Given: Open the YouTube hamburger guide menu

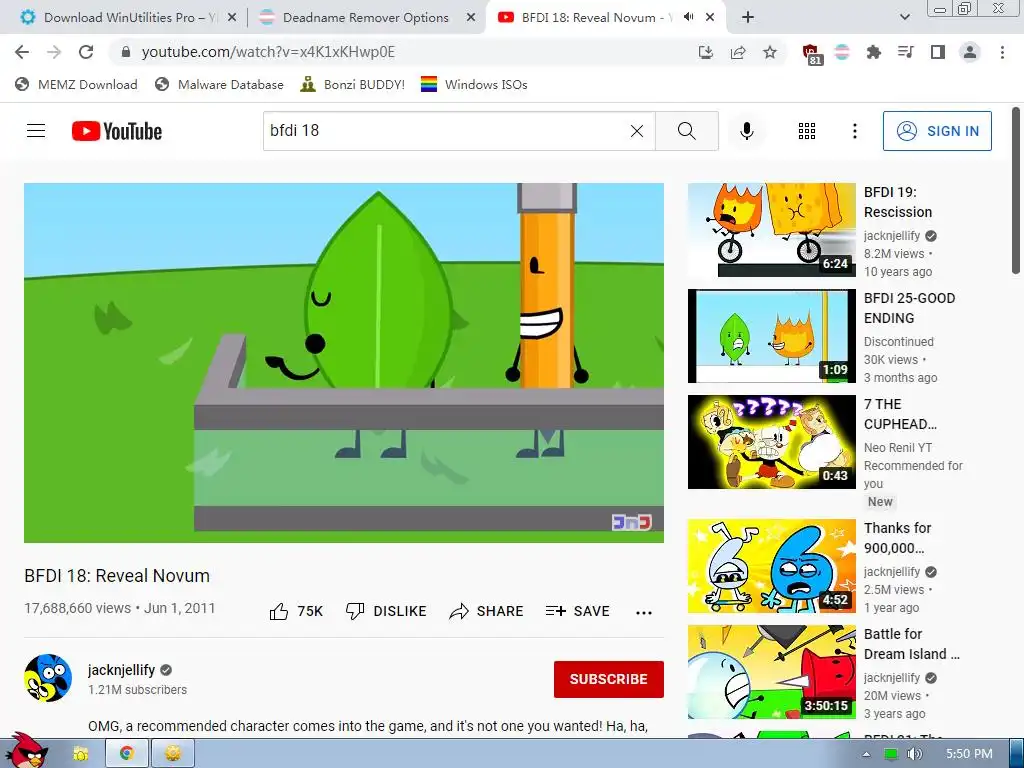Looking at the screenshot, I should tap(36, 131).
